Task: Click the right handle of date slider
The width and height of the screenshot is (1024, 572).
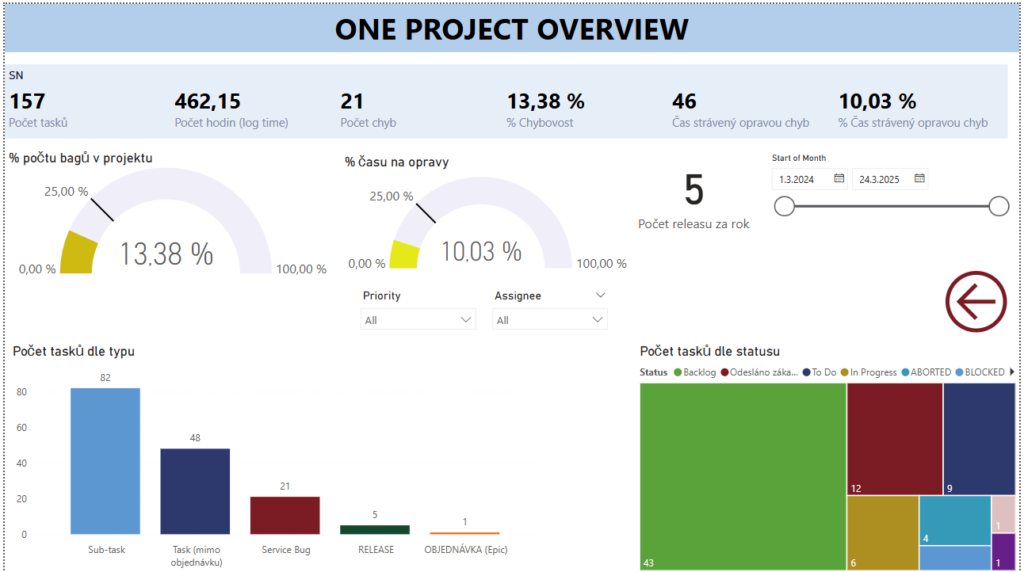Action: (x=998, y=206)
